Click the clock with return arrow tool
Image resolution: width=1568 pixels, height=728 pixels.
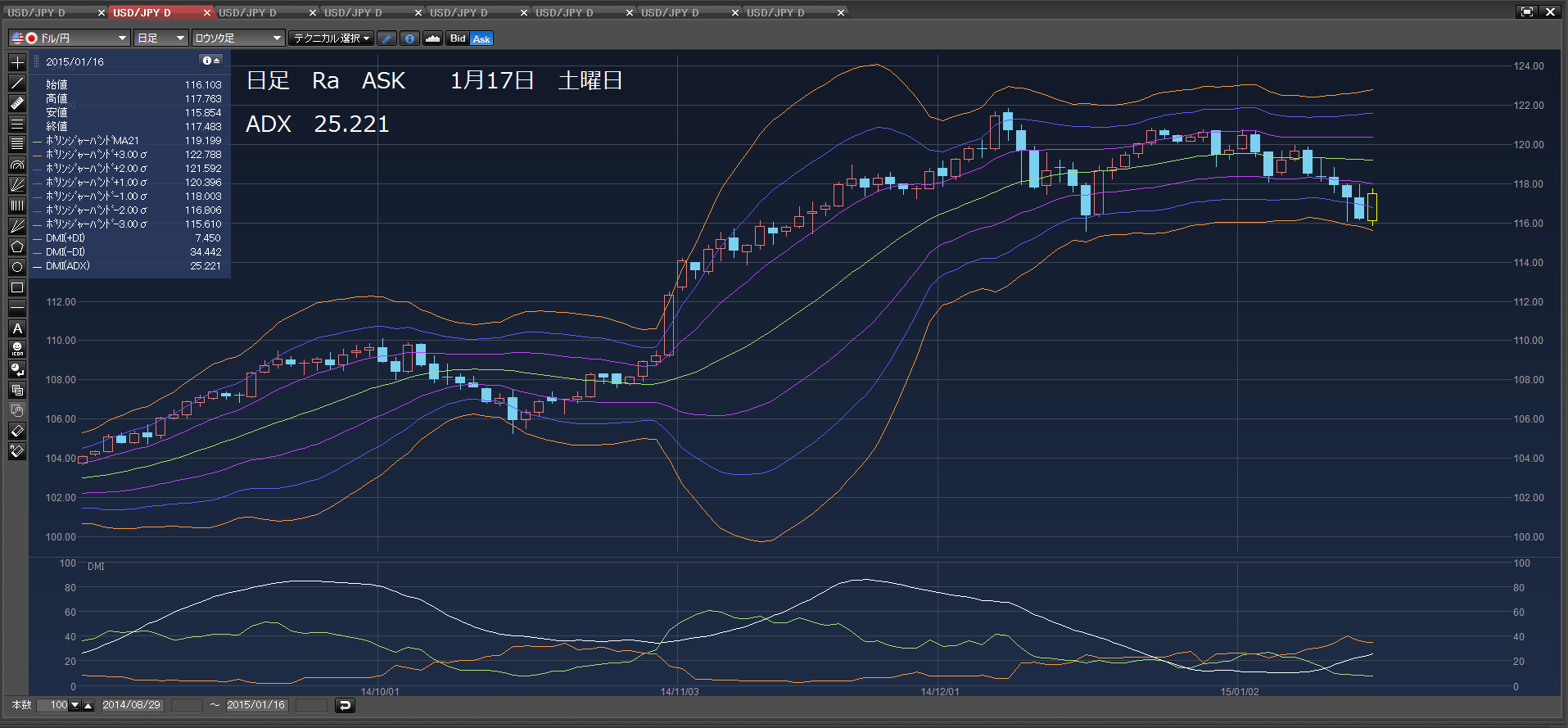coord(17,369)
